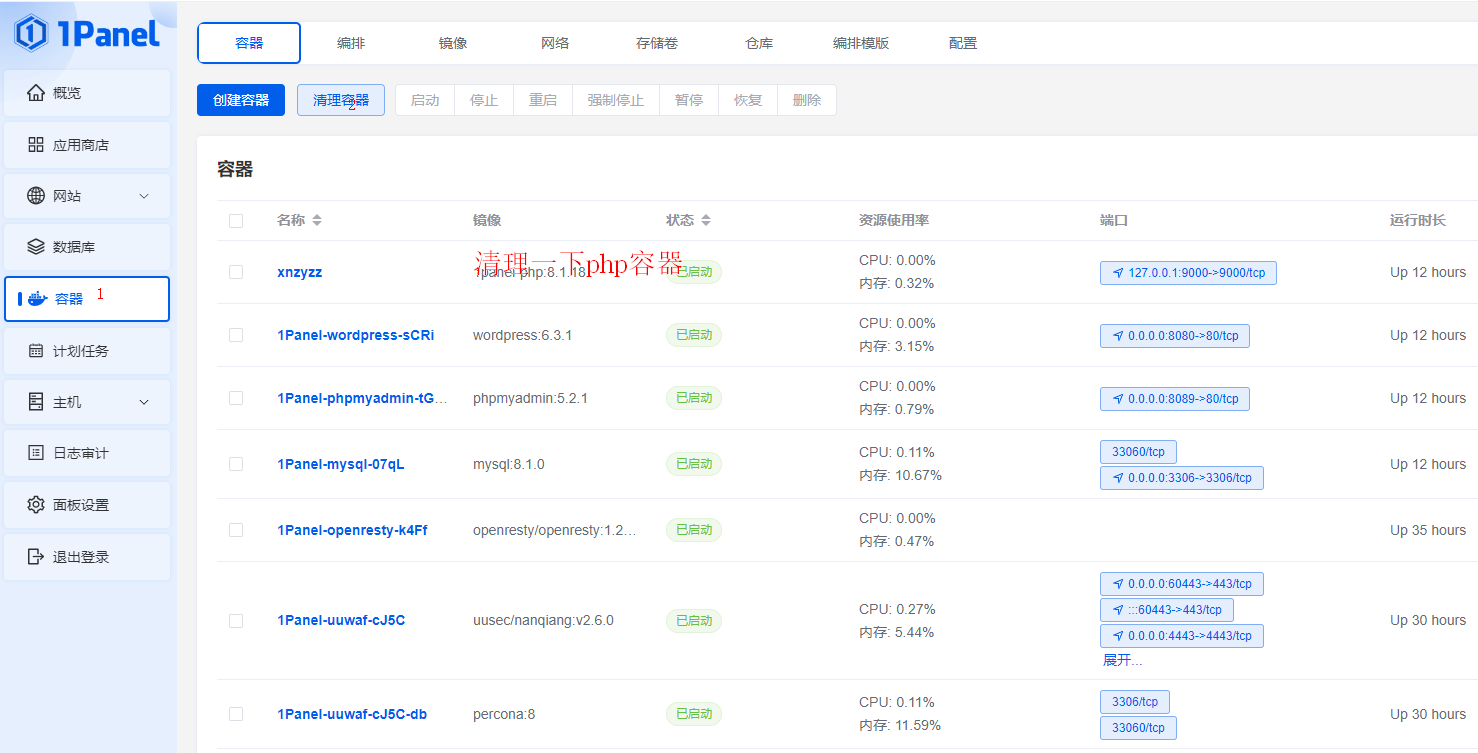Click the calendar icon beside 计划任务

36,351
